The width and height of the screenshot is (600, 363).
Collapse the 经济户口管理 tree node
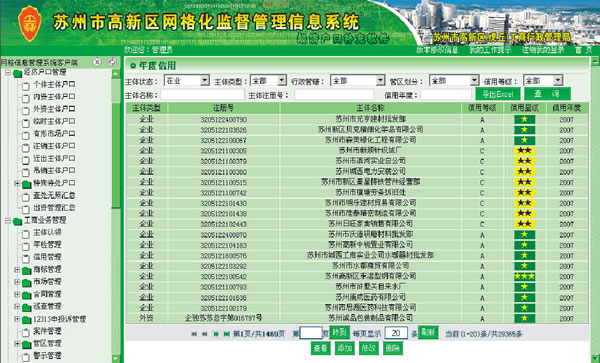coord(8,72)
